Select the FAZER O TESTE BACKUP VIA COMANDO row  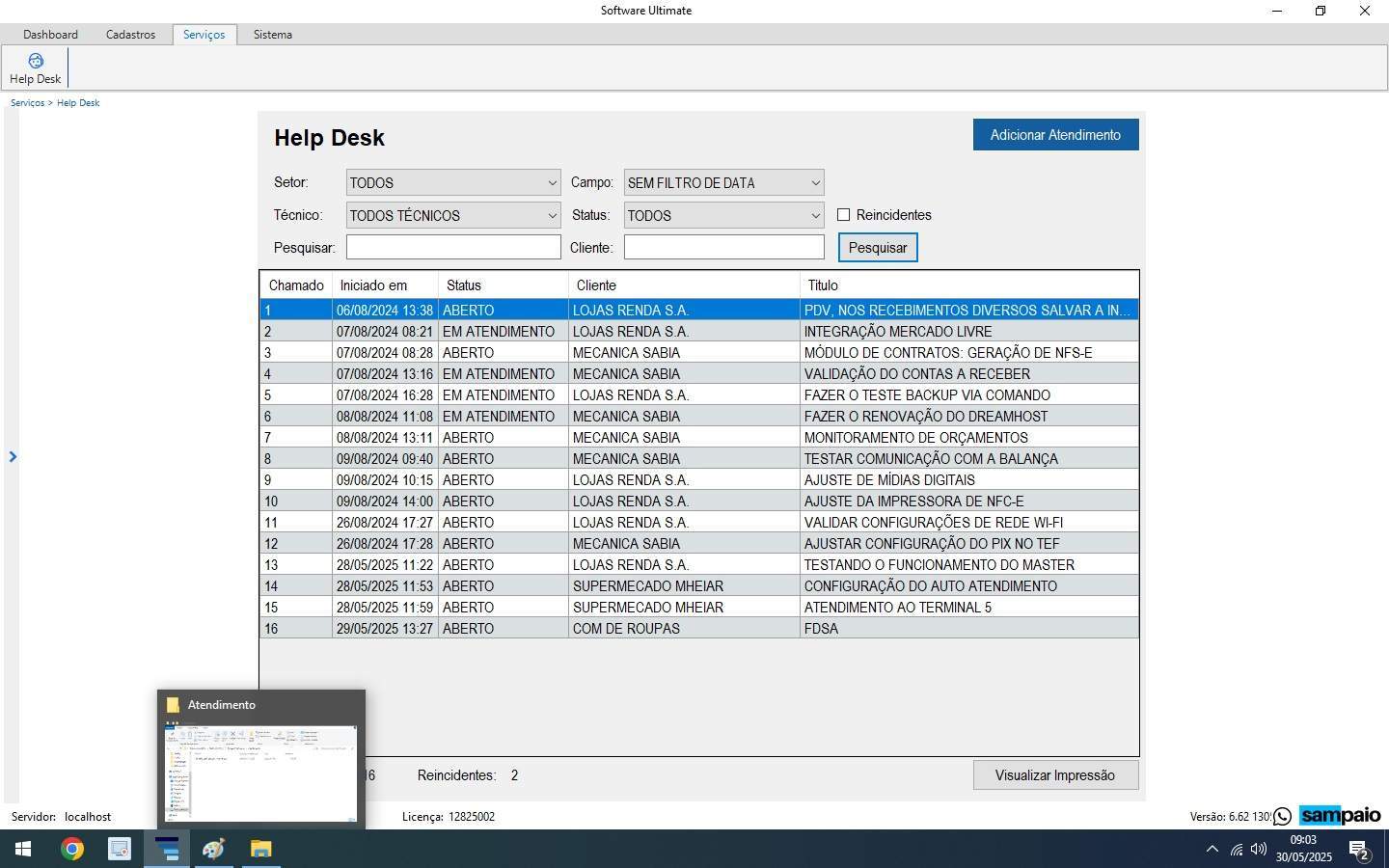click(x=699, y=395)
